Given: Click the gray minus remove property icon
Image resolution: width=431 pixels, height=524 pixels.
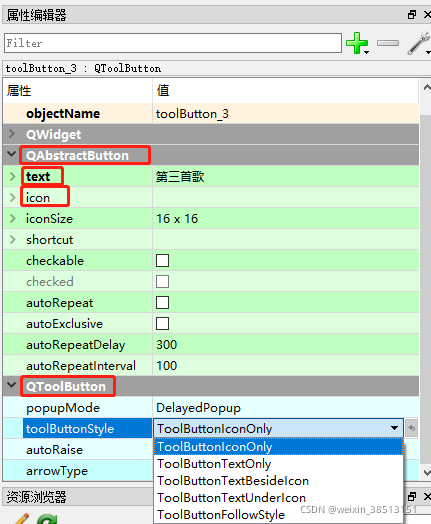Looking at the screenshot, I should pyautogui.click(x=388, y=43).
